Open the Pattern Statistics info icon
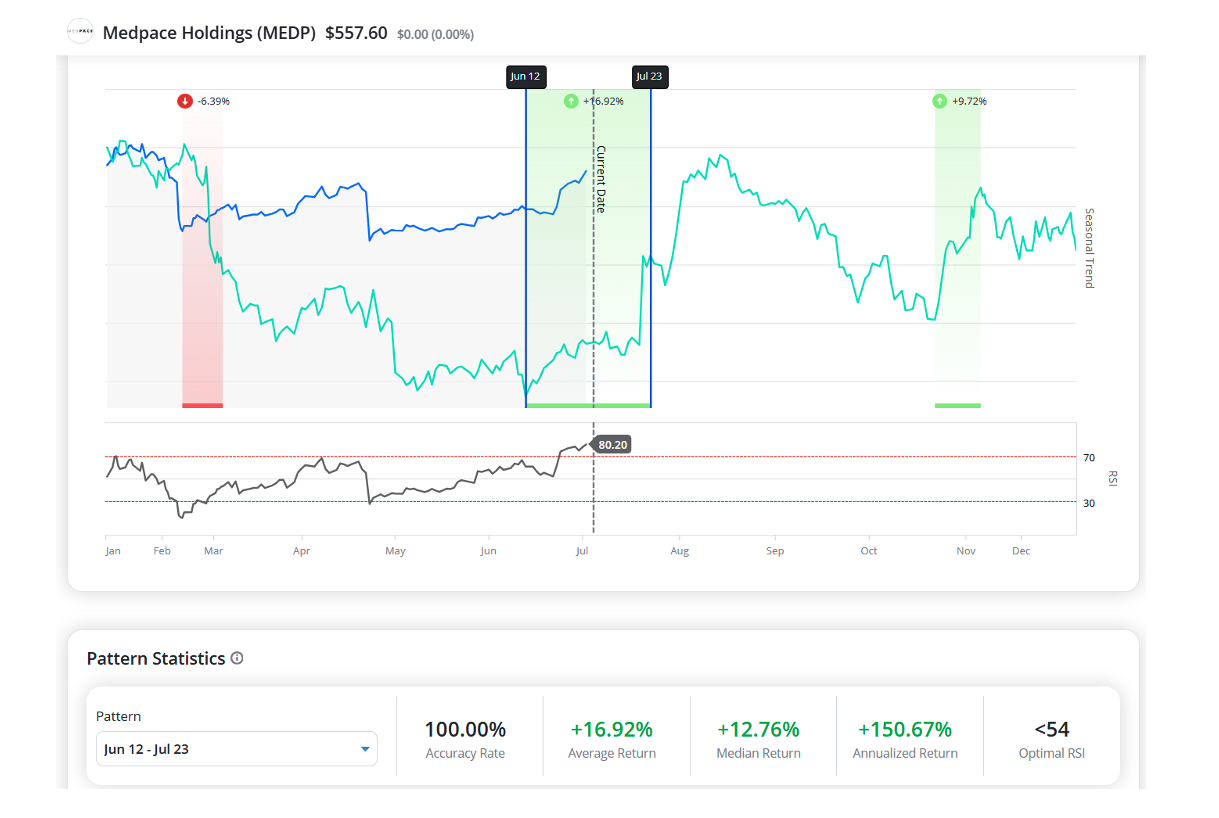Image resolution: width=1219 pixels, height=818 pixels. 237,658
